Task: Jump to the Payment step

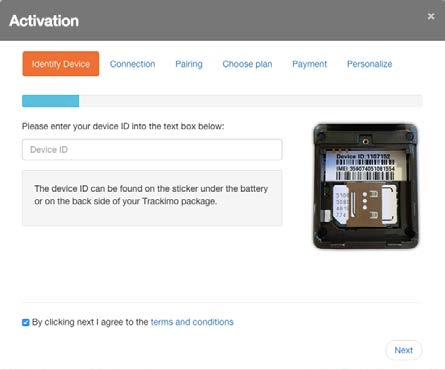Action: pos(309,64)
